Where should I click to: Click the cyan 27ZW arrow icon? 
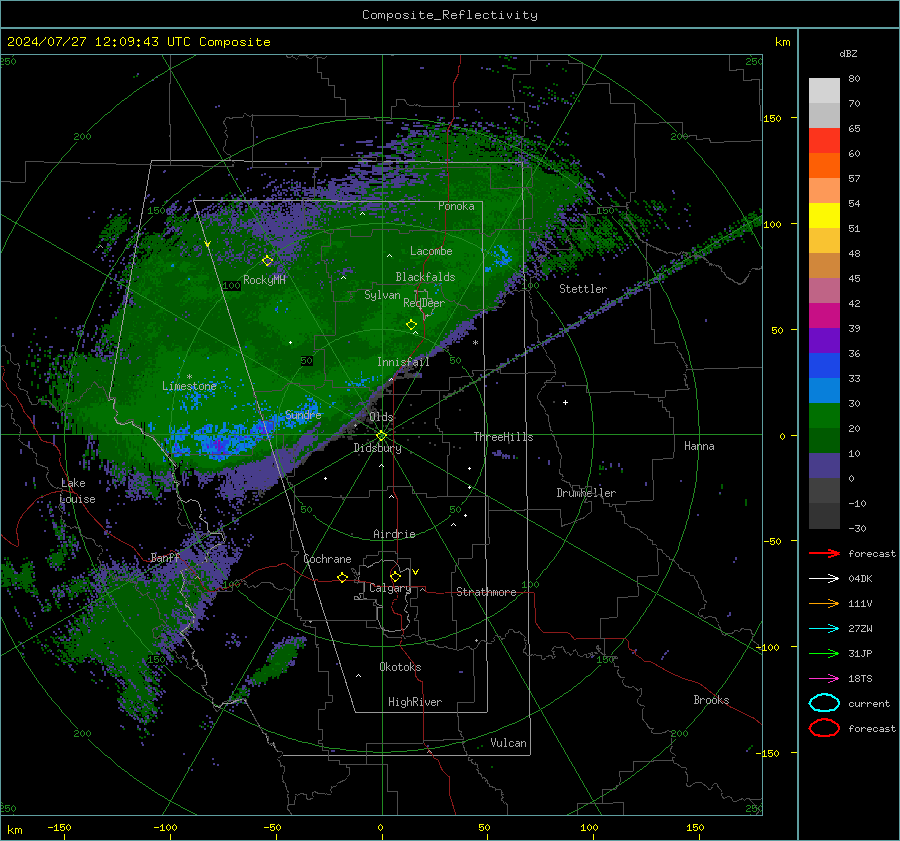(824, 629)
